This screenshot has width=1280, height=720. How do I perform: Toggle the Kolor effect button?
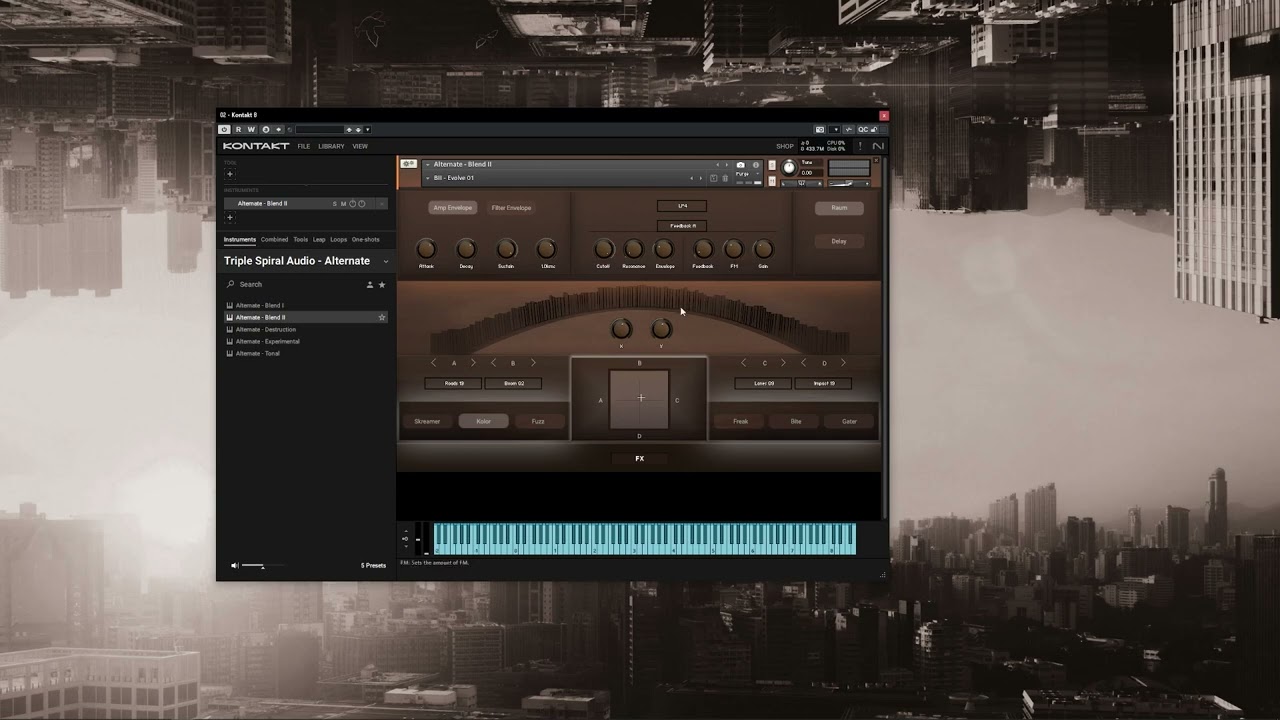pyautogui.click(x=484, y=421)
